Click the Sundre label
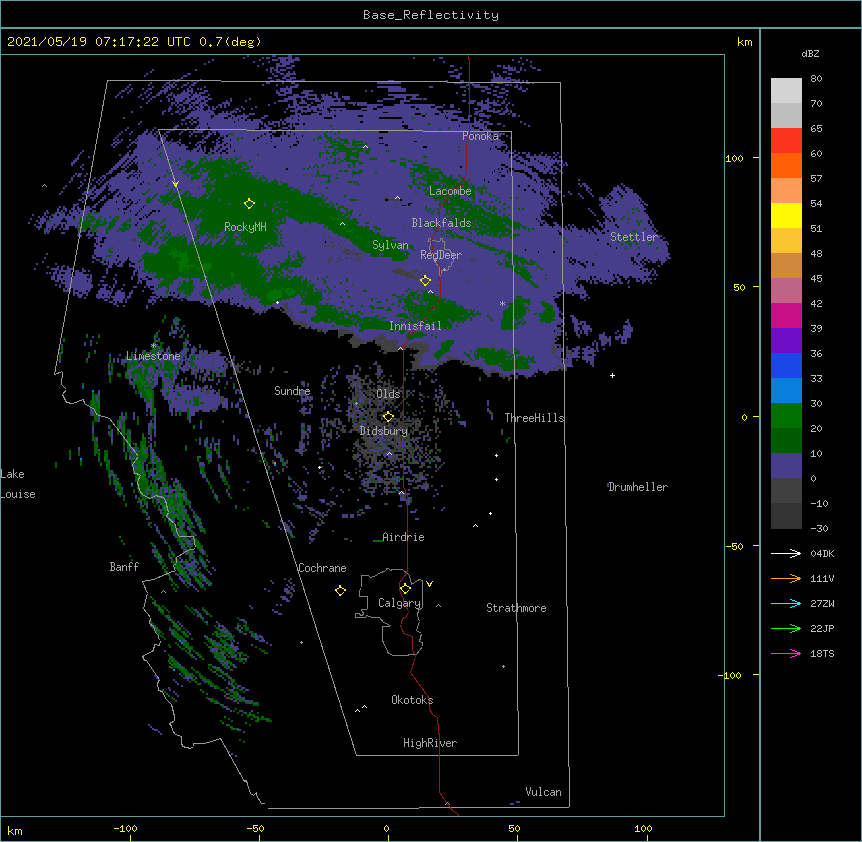Viewport: 862px width, 842px height. pyautogui.click(x=292, y=391)
